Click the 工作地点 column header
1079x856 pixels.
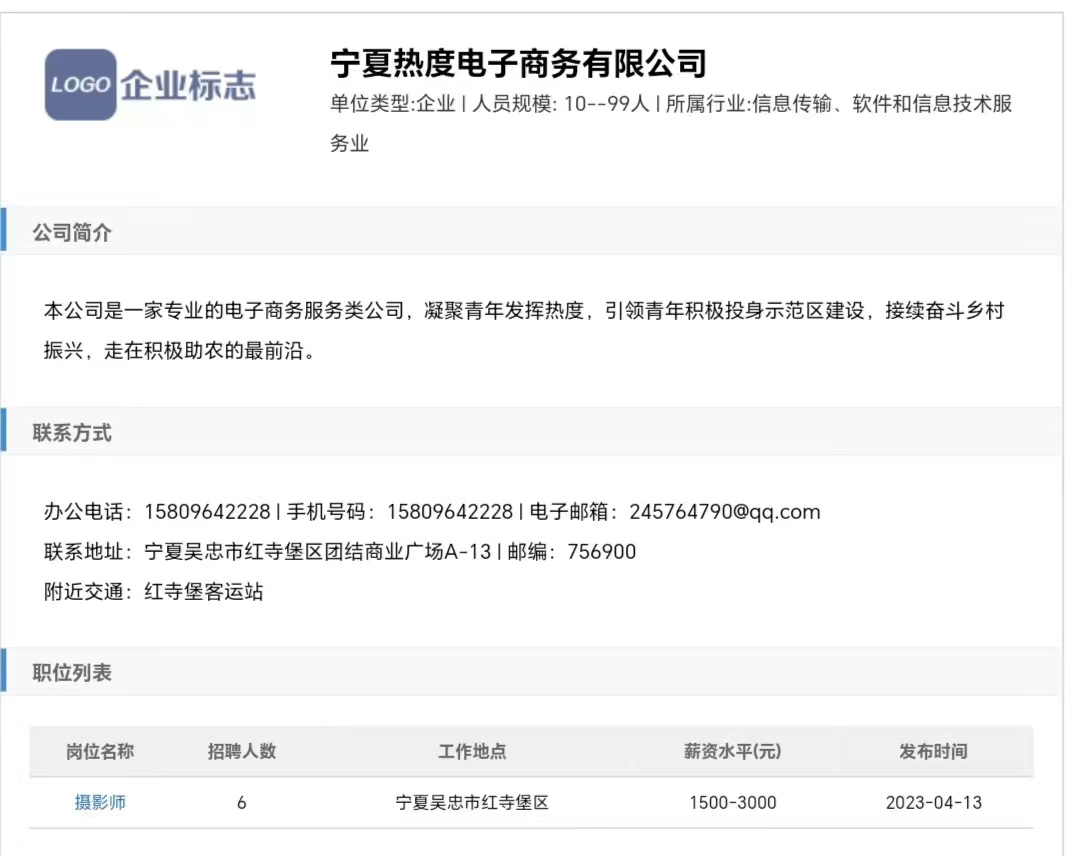[472, 751]
